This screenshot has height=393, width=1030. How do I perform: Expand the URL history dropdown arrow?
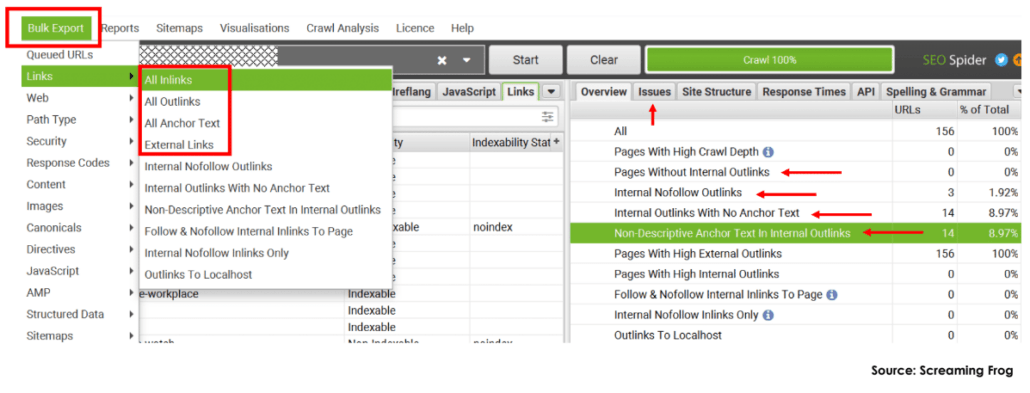pos(467,60)
